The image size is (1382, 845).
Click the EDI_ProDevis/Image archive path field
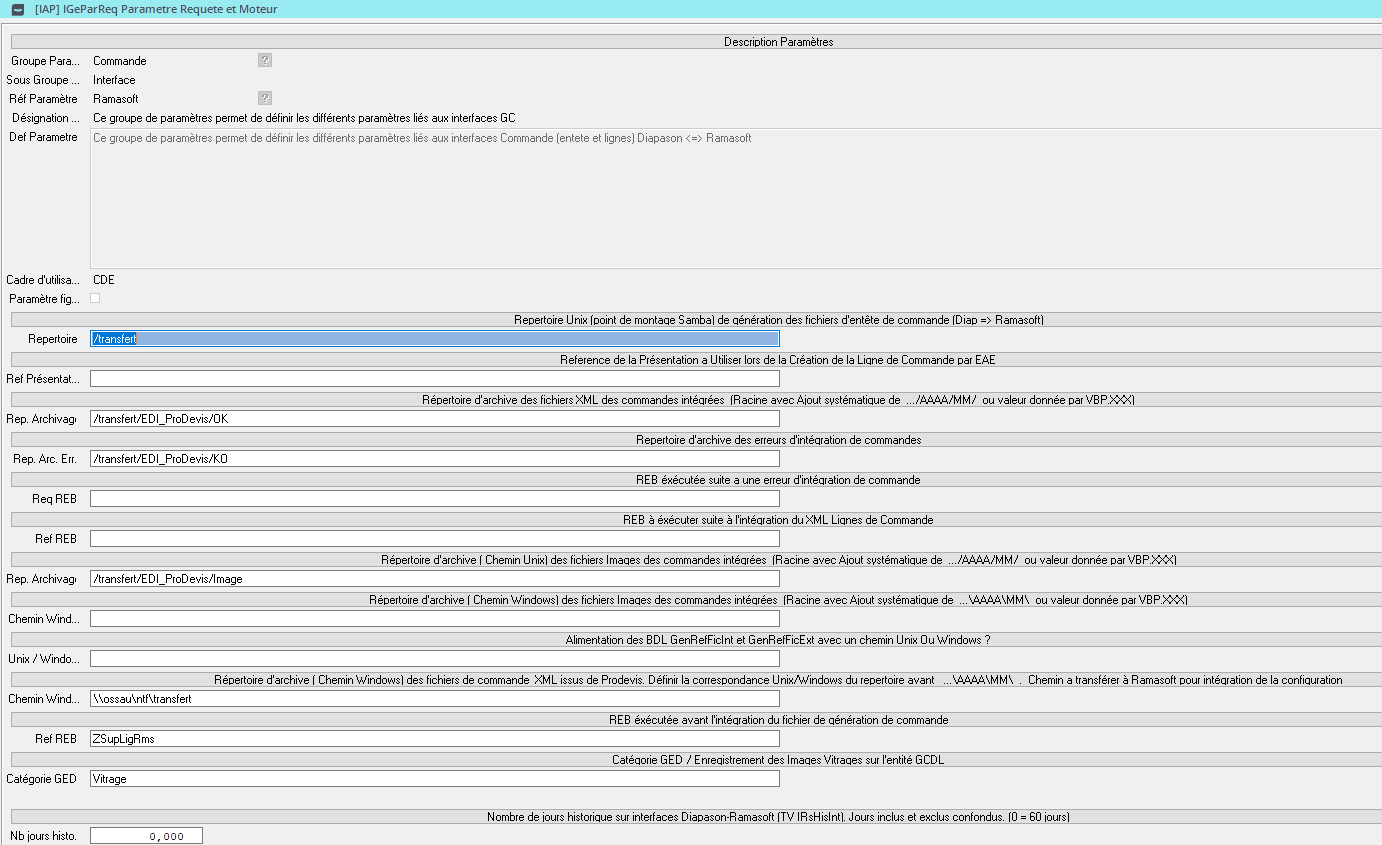(x=434, y=579)
